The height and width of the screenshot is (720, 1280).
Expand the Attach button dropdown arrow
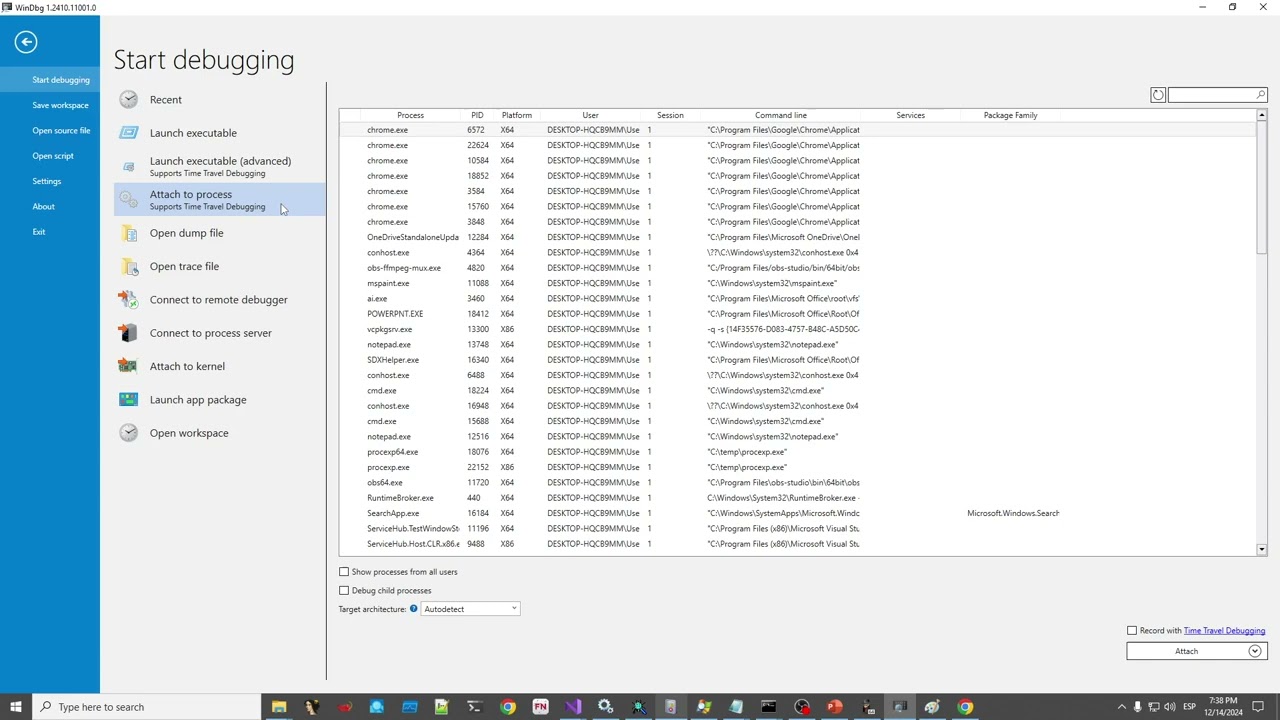click(x=1255, y=652)
